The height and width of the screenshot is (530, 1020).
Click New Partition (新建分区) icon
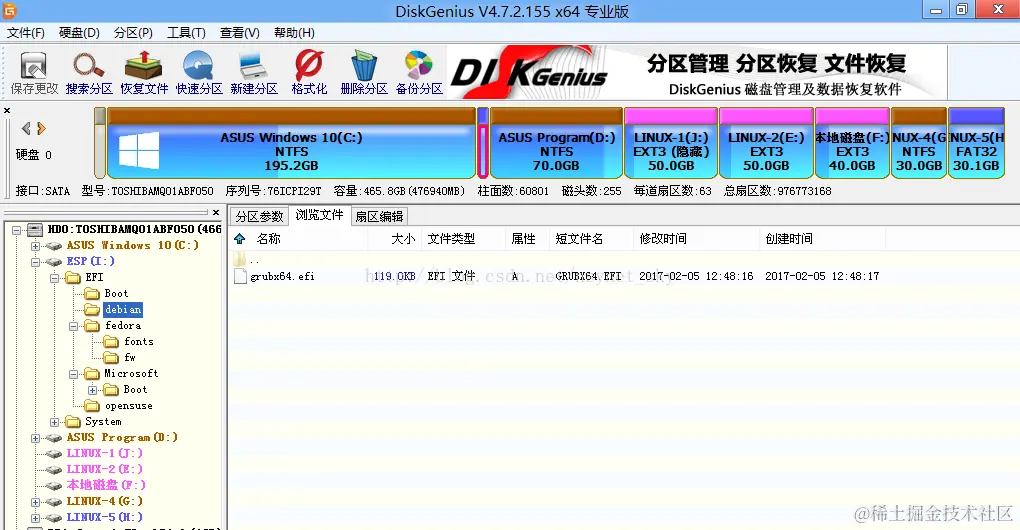[254, 72]
